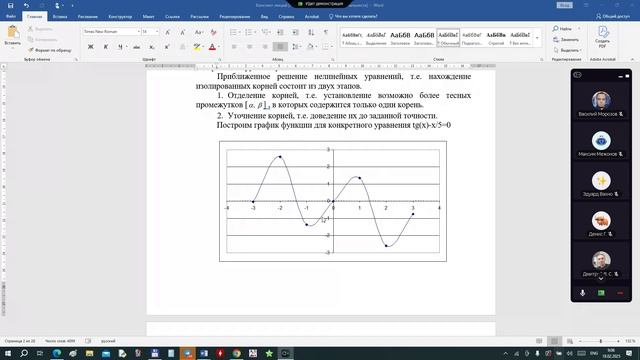The image size is (640, 360).
Task: Switch to the Конструктор ribbon tab
Action: tap(120, 17)
